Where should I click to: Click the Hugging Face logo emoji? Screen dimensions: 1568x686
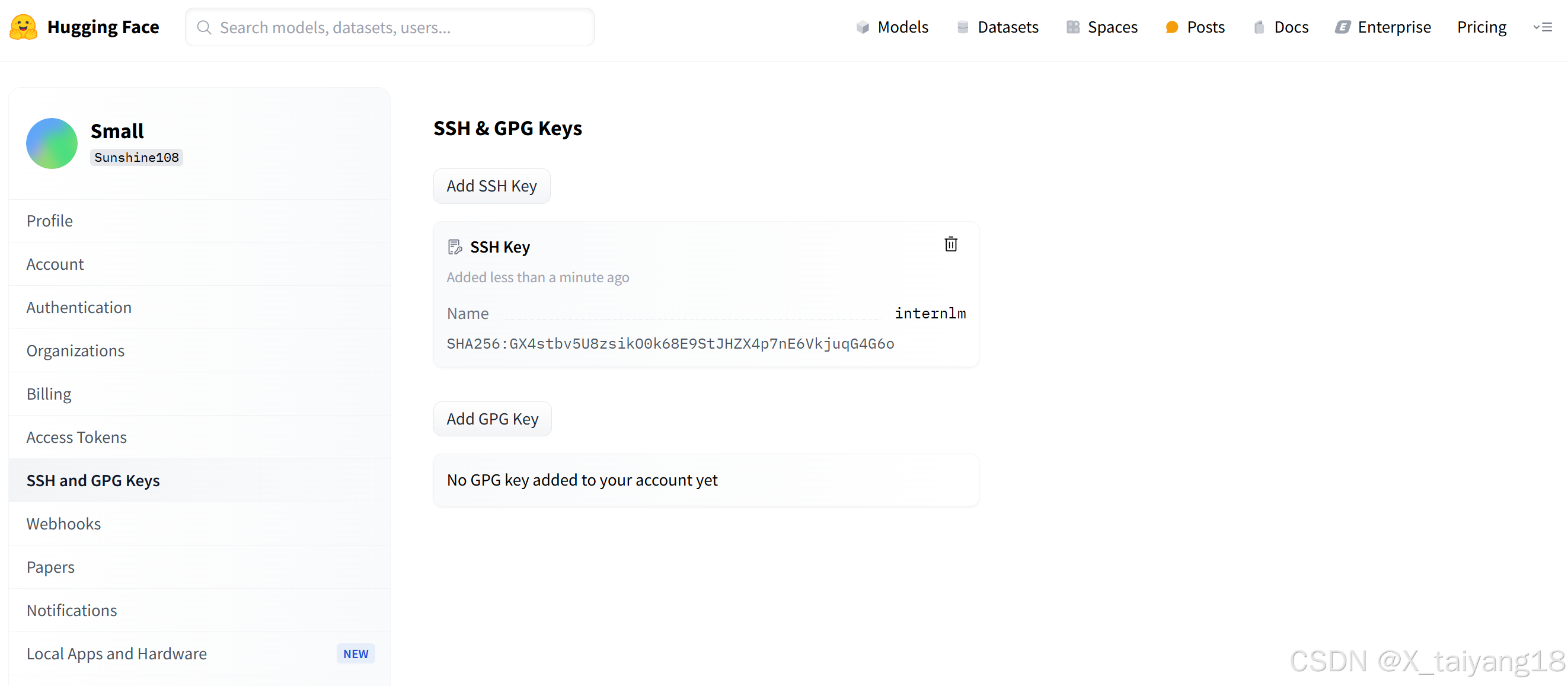click(x=23, y=27)
